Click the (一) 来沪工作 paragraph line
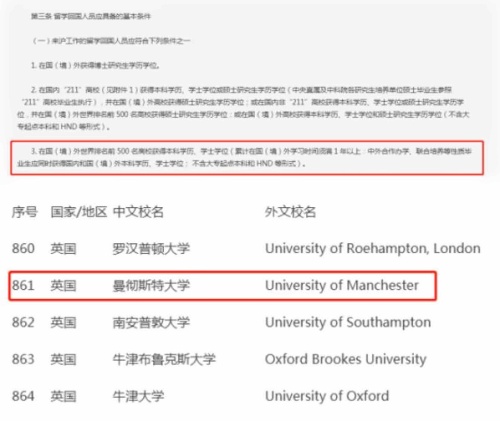The height and width of the screenshot is (421, 500). [111, 41]
